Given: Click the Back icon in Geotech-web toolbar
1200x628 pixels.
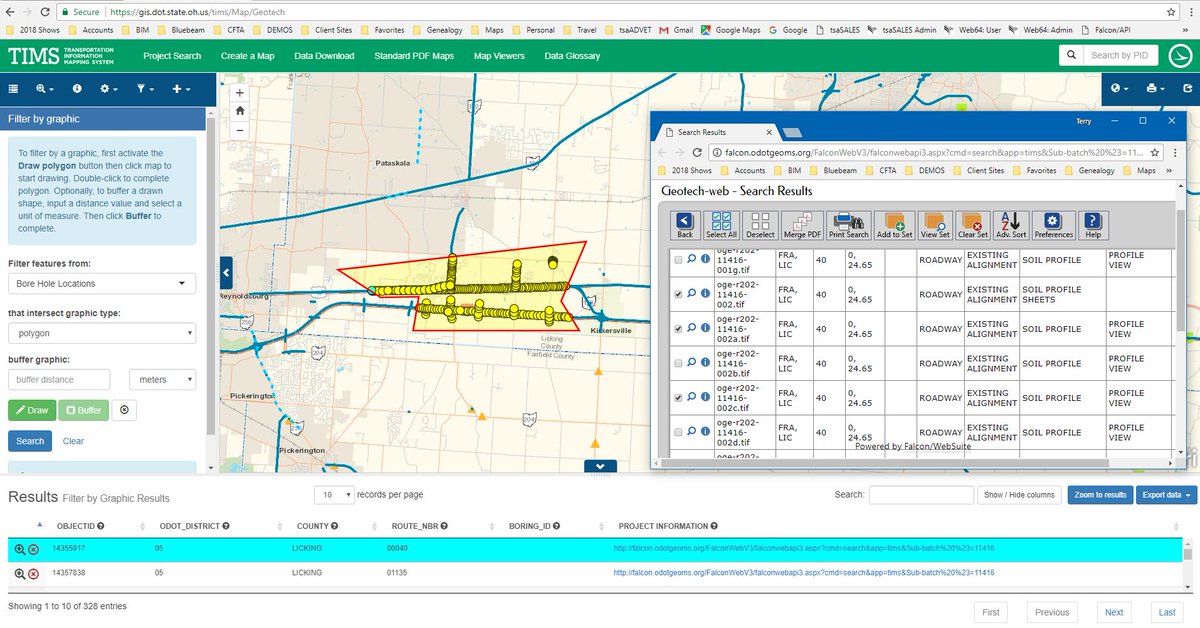Looking at the screenshot, I should pyautogui.click(x=685, y=224).
